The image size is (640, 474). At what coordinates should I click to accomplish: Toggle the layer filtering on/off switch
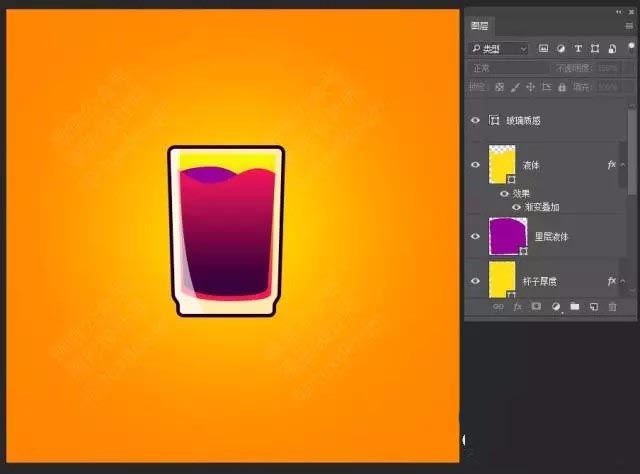pos(631,47)
